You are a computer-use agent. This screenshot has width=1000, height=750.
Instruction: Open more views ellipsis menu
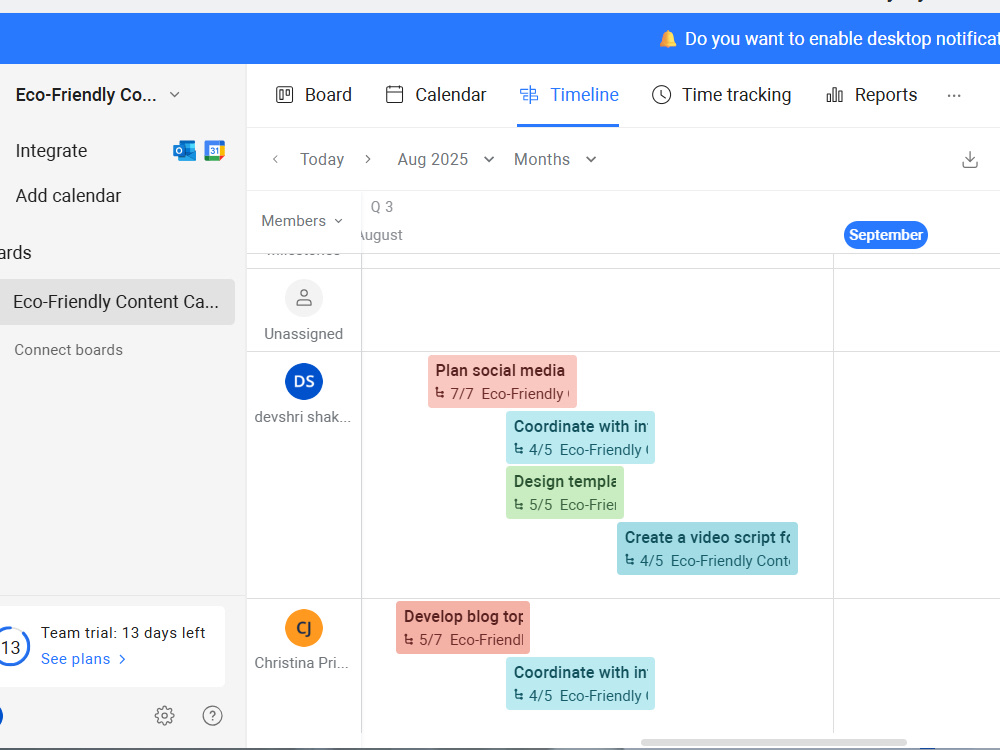[x=953, y=95]
